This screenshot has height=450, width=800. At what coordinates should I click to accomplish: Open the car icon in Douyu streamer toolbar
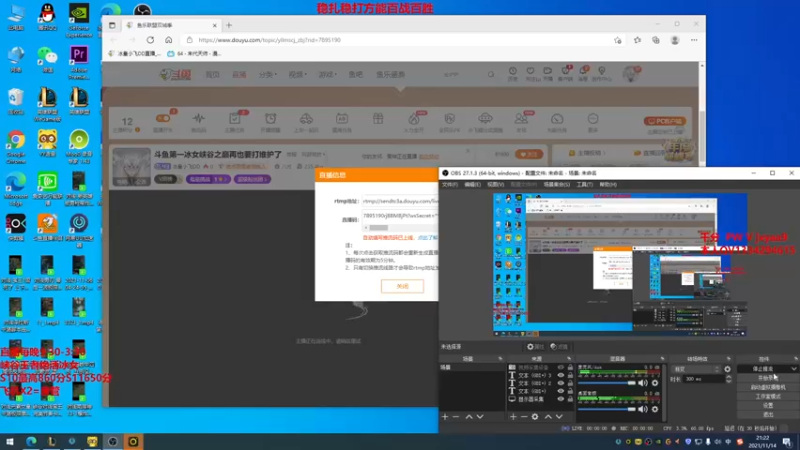coord(306,119)
